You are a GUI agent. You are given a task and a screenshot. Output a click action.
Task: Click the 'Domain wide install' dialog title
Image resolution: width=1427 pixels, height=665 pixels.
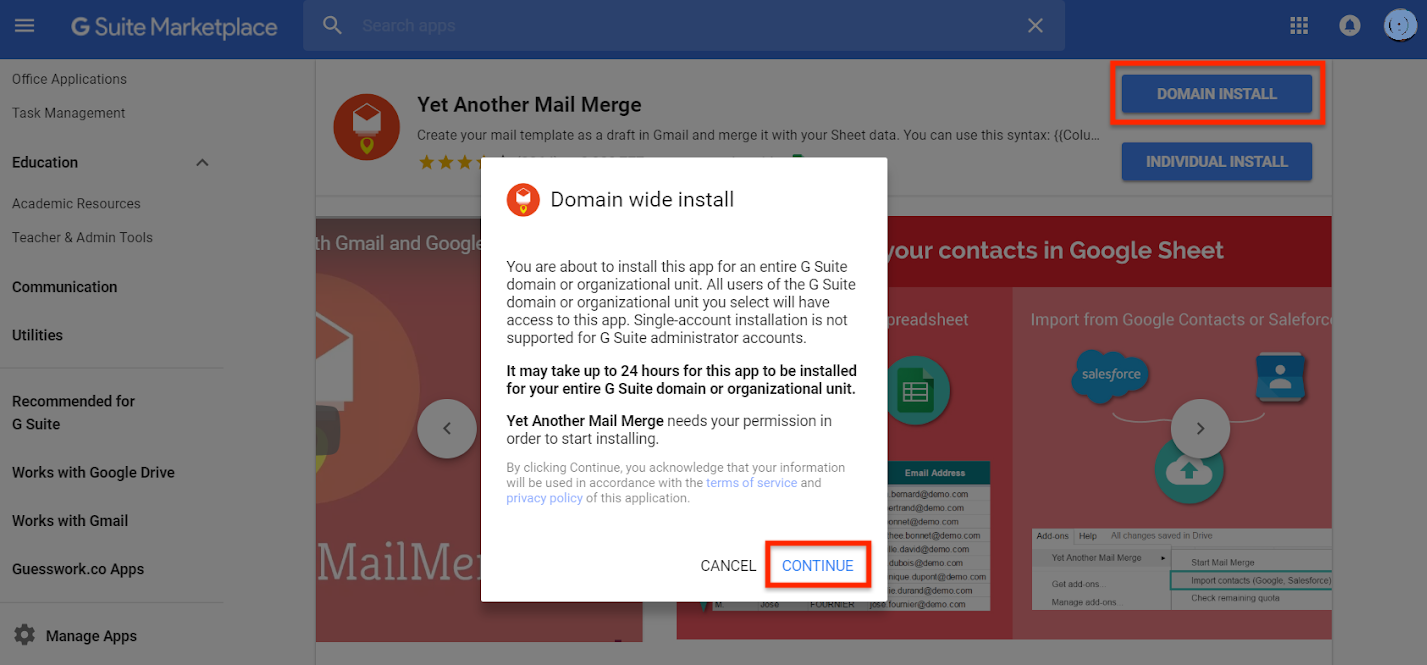click(x=642, y=200)
